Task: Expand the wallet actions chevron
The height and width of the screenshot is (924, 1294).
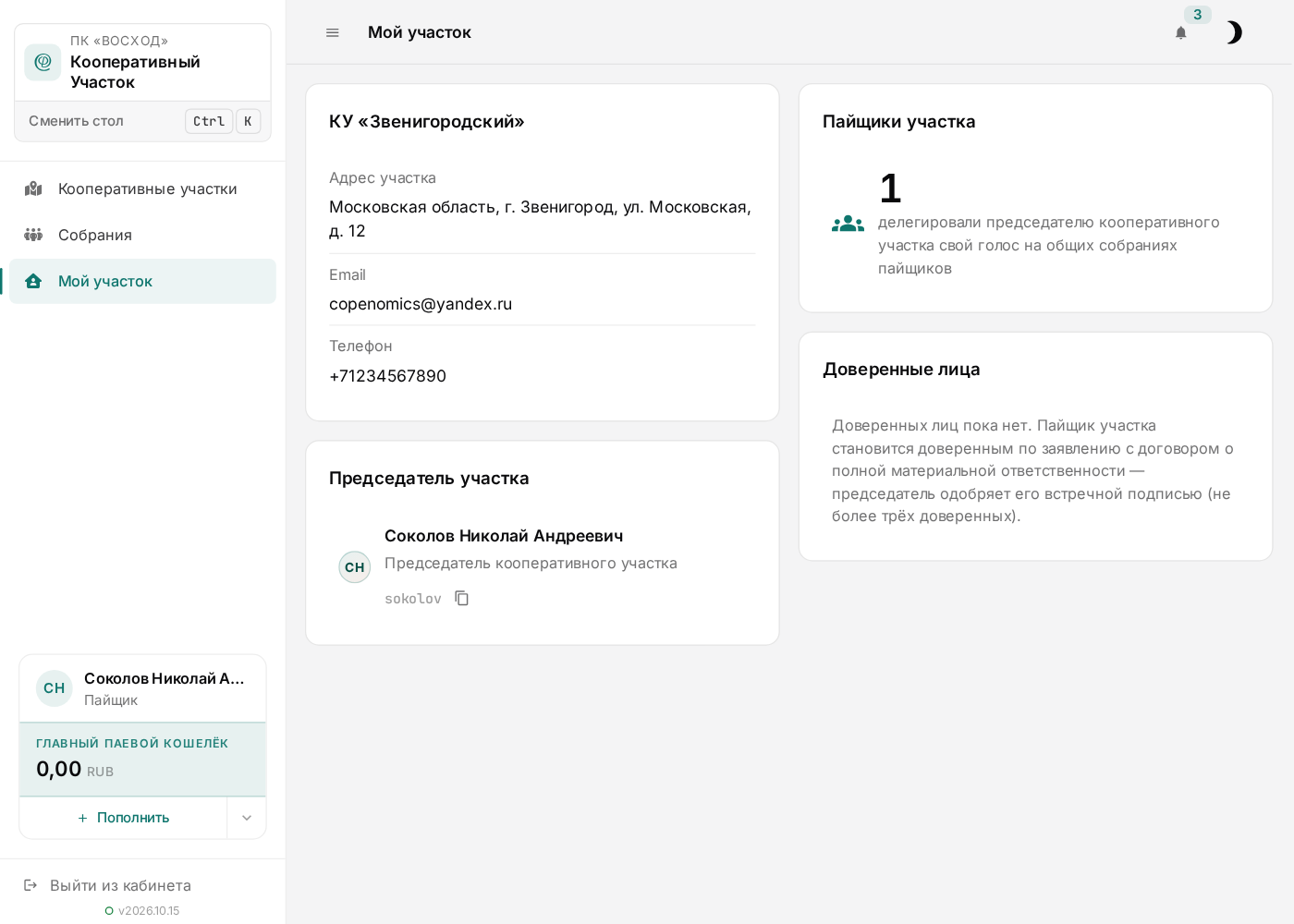Action: click(247, 818)
